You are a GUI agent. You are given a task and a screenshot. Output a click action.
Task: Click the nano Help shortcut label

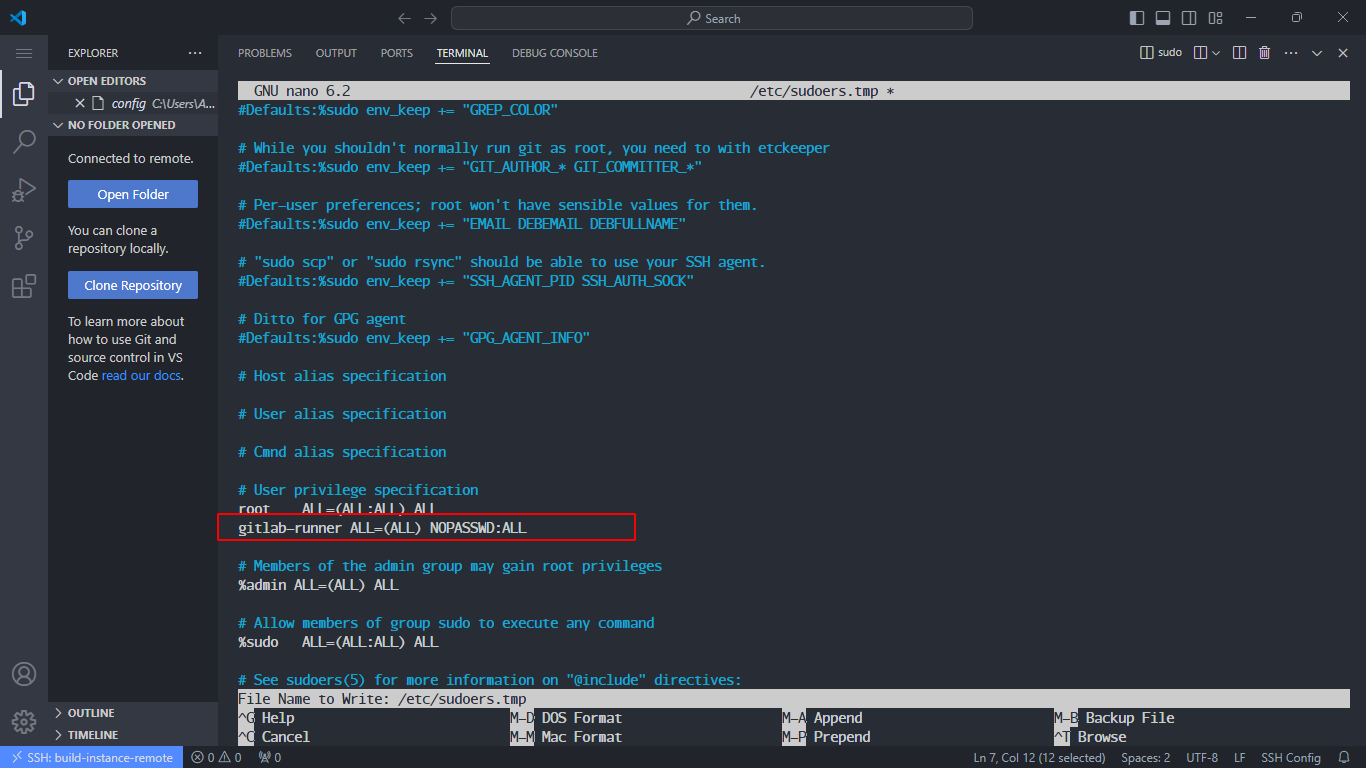(278, 718)
